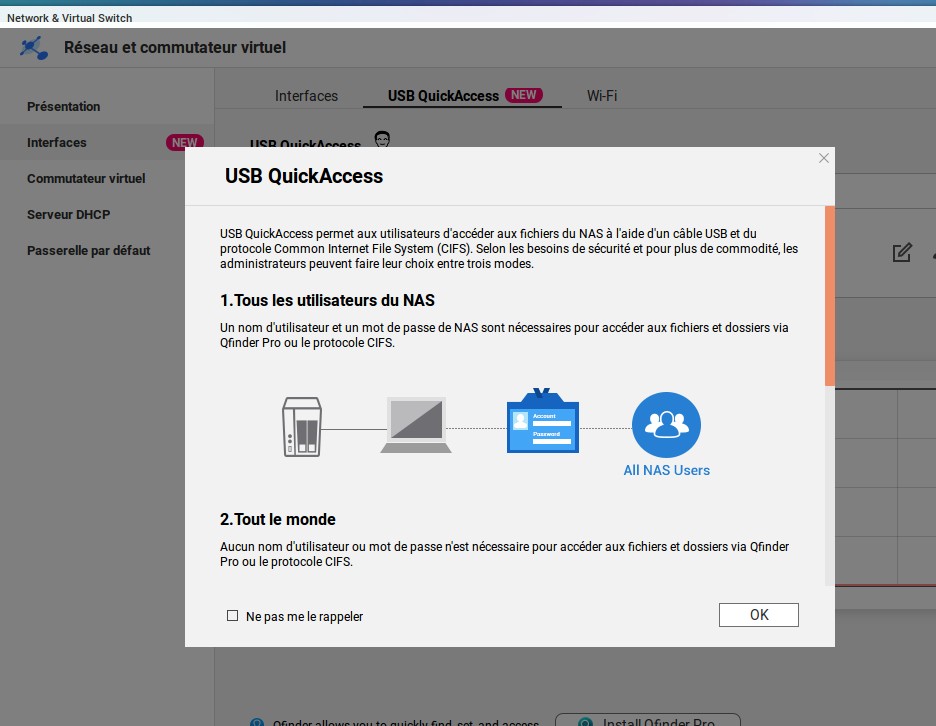Open Commutateur virtuel sidebar item
The height and width of the screenshot is (726, 936).
pos(86,178)
